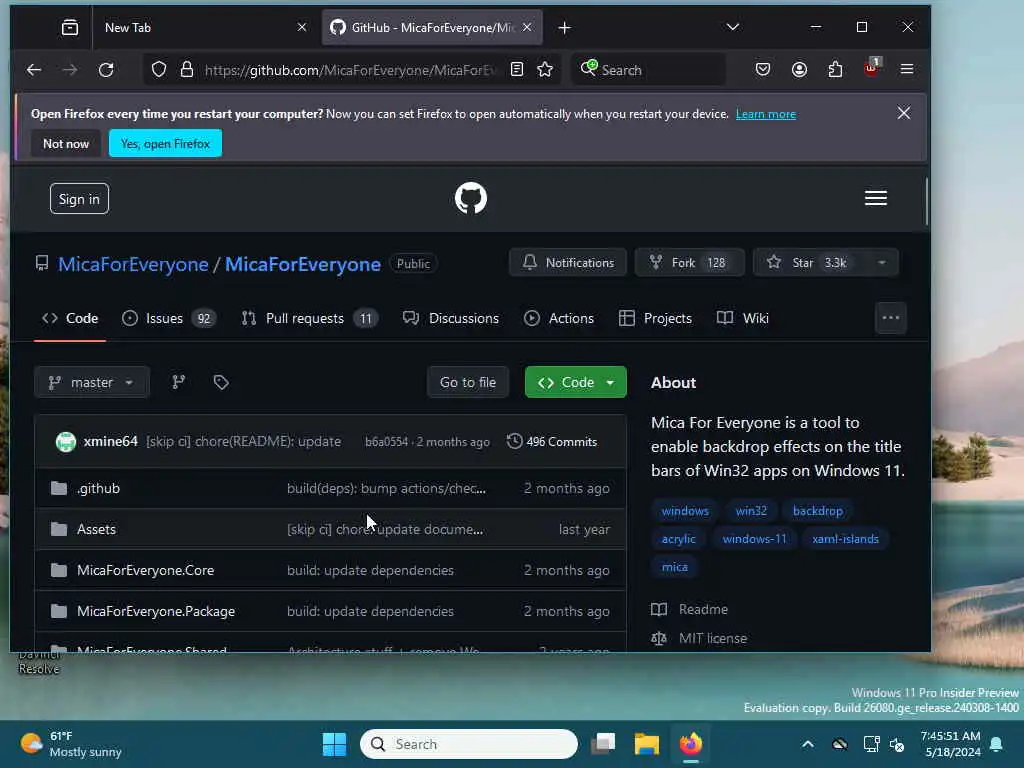This screenshot has width=1024, height=768.
Task: Click the branches icon next to master
Action: (x=178, y=382)
